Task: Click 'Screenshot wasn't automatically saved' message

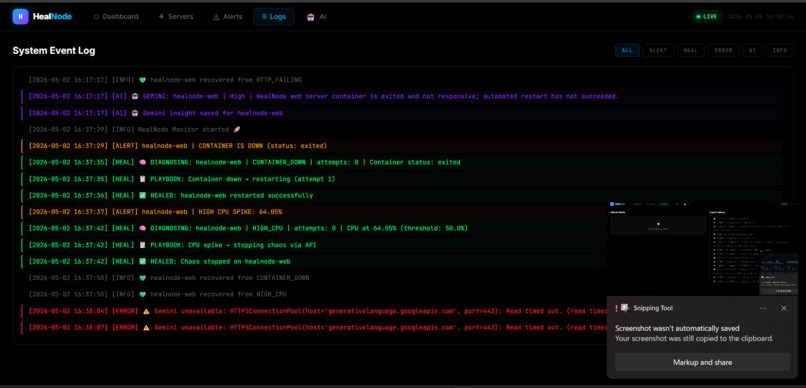Action: (x=677, y=328)
